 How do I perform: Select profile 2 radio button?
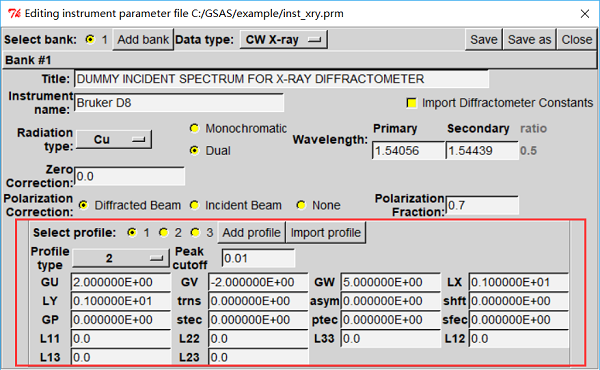pos(164,232)
